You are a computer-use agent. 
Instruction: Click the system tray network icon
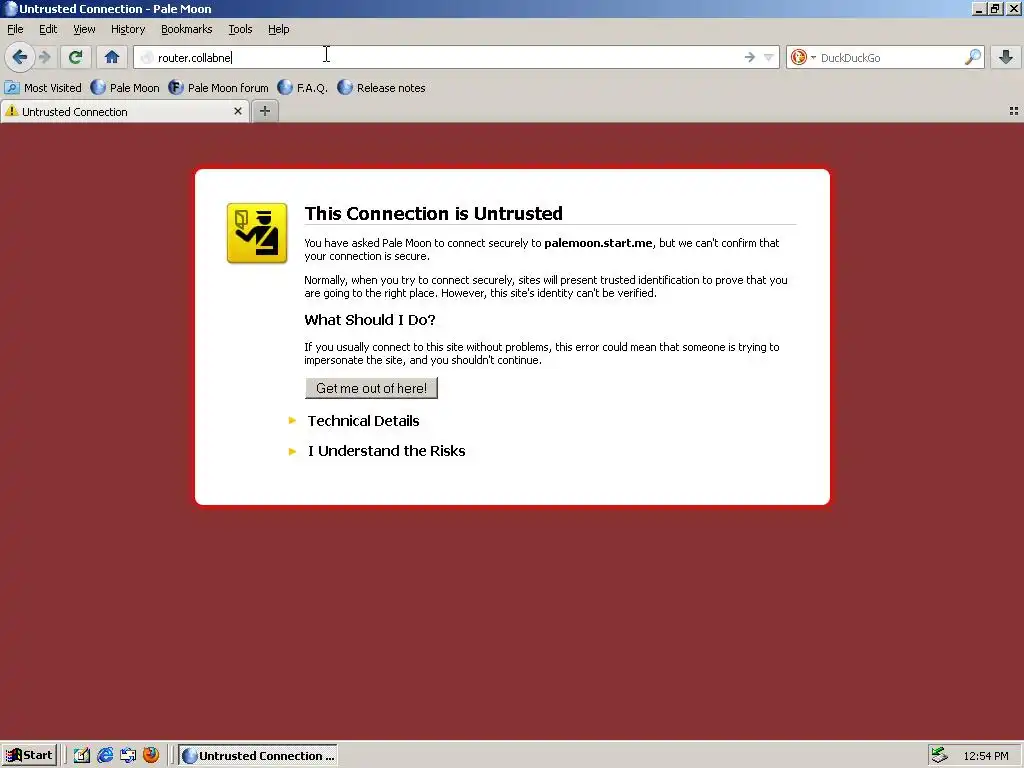click(x=940, y=756)
